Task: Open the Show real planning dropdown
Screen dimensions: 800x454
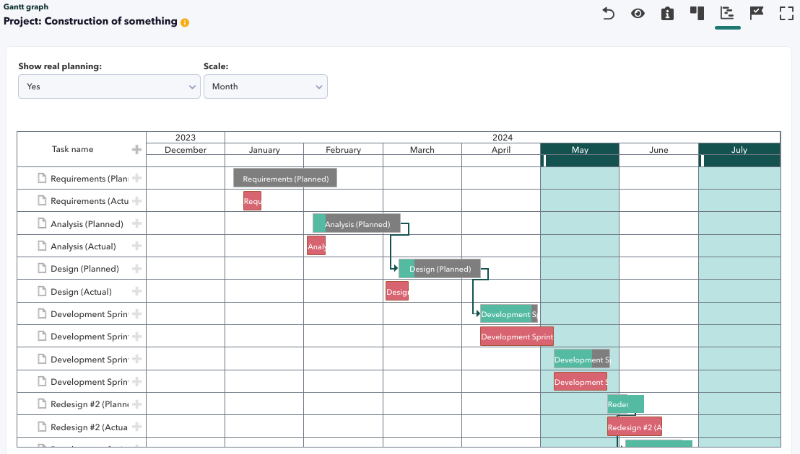Action: pyautogui.click(x=109, y=87)
